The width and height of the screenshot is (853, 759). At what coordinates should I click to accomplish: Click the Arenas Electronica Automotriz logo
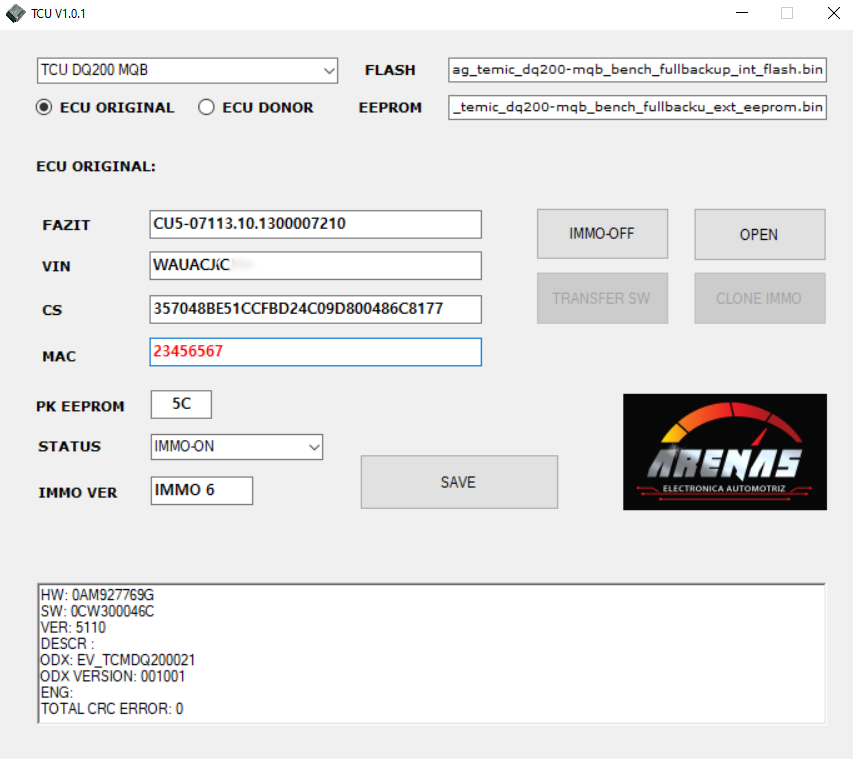point(724,452)
